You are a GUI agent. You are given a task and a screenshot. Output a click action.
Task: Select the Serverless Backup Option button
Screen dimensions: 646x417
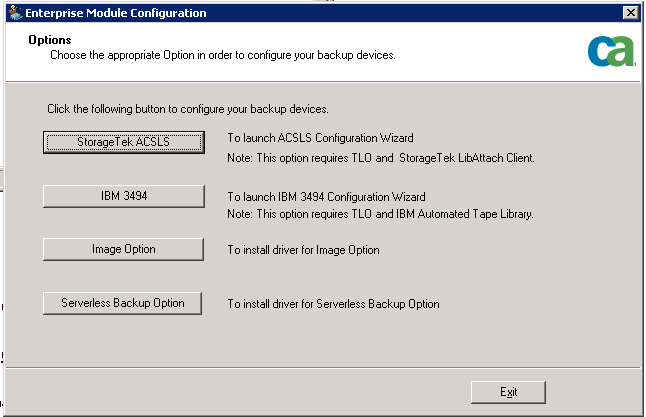click(x=124, y=303)
